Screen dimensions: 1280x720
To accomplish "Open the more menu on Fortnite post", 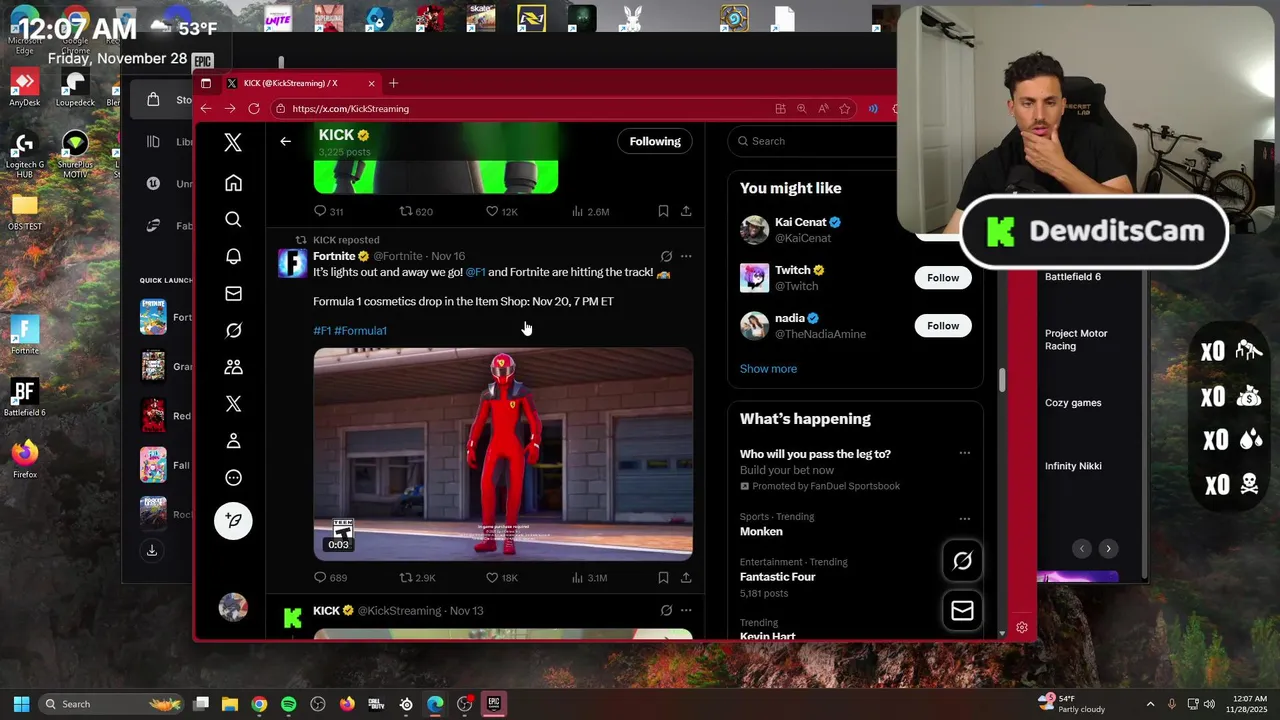I will pyautogui.click(x=686, y=256).
